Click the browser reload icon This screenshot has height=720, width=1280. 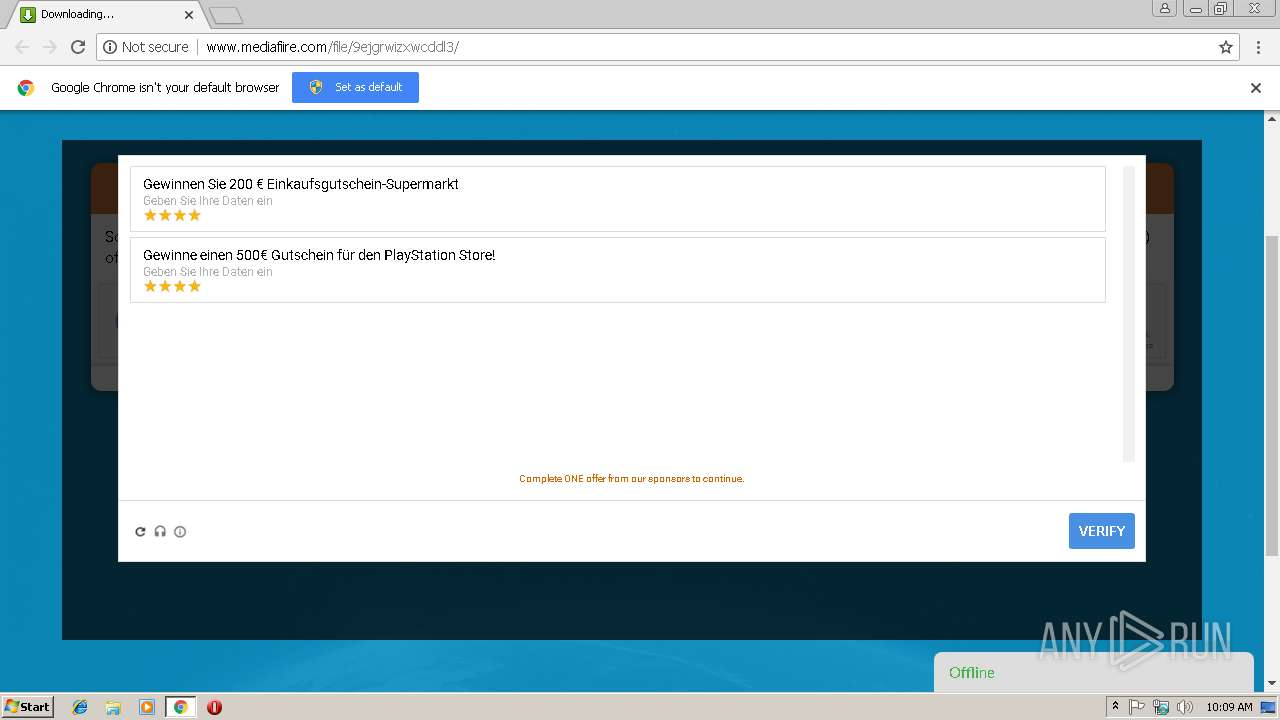click(x=78, y=47)
